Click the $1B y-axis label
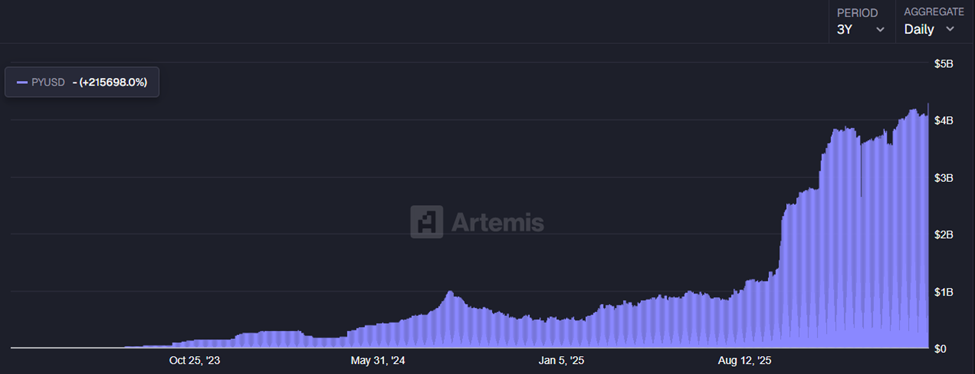 click(943, 292)
